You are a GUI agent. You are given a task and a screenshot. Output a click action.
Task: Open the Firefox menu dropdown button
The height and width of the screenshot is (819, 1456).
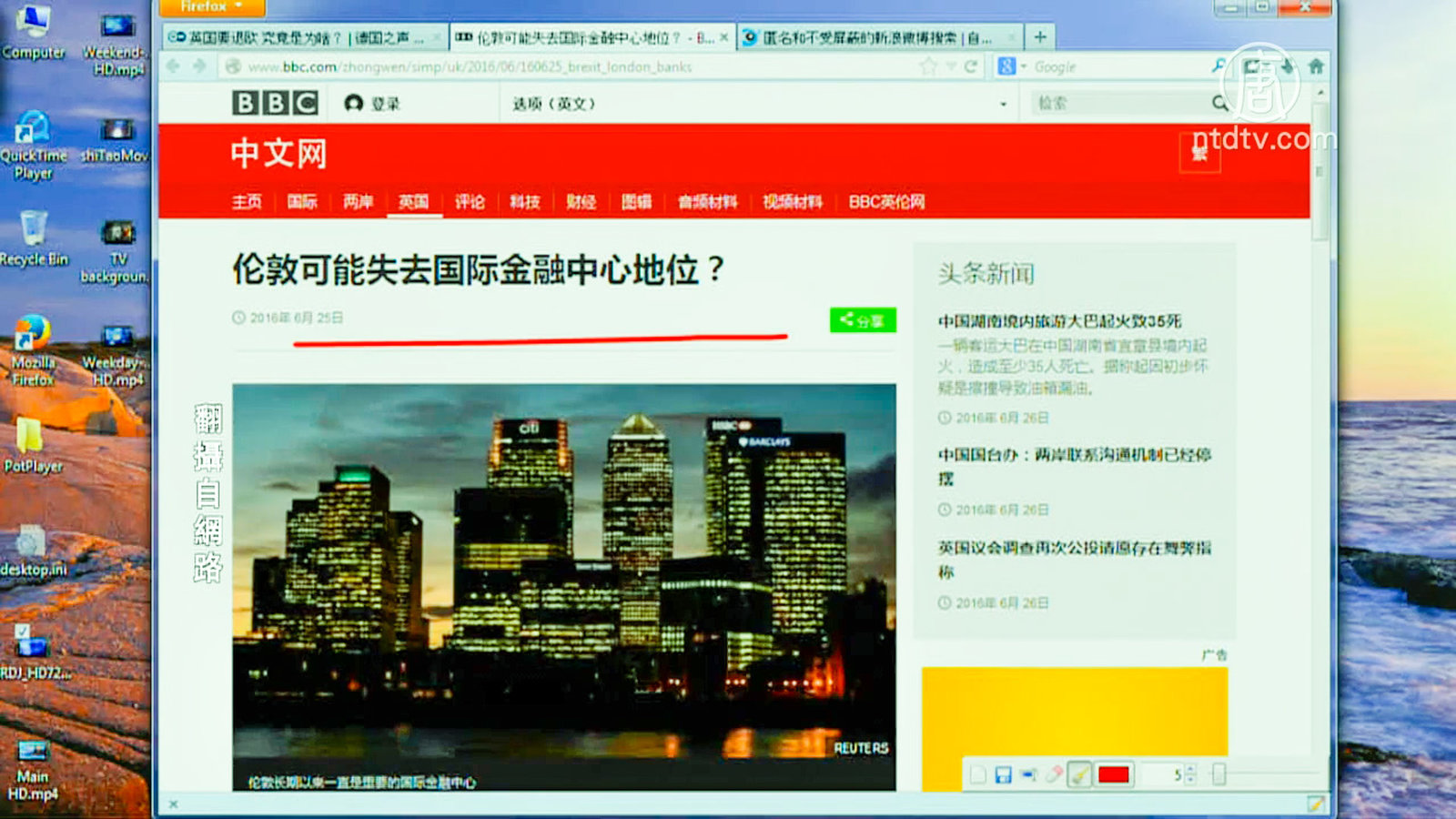[212, 7]
